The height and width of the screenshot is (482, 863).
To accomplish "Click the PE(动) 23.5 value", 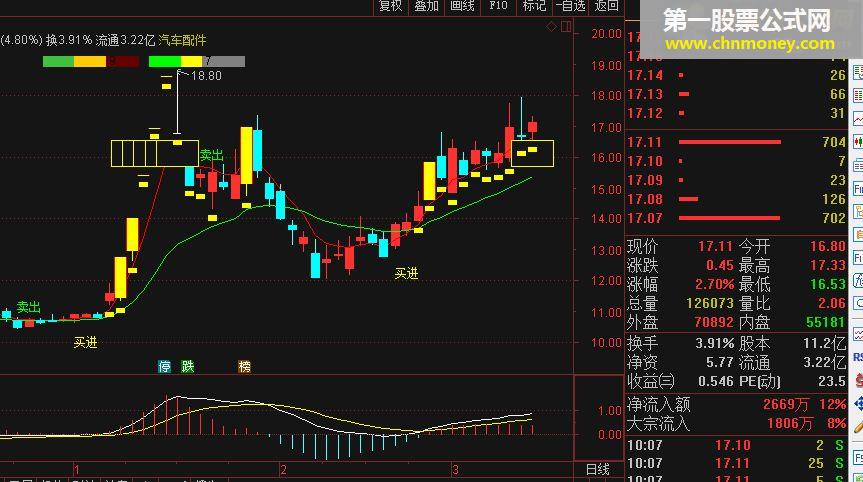I will pyautogui.click(x=832, y=381).
